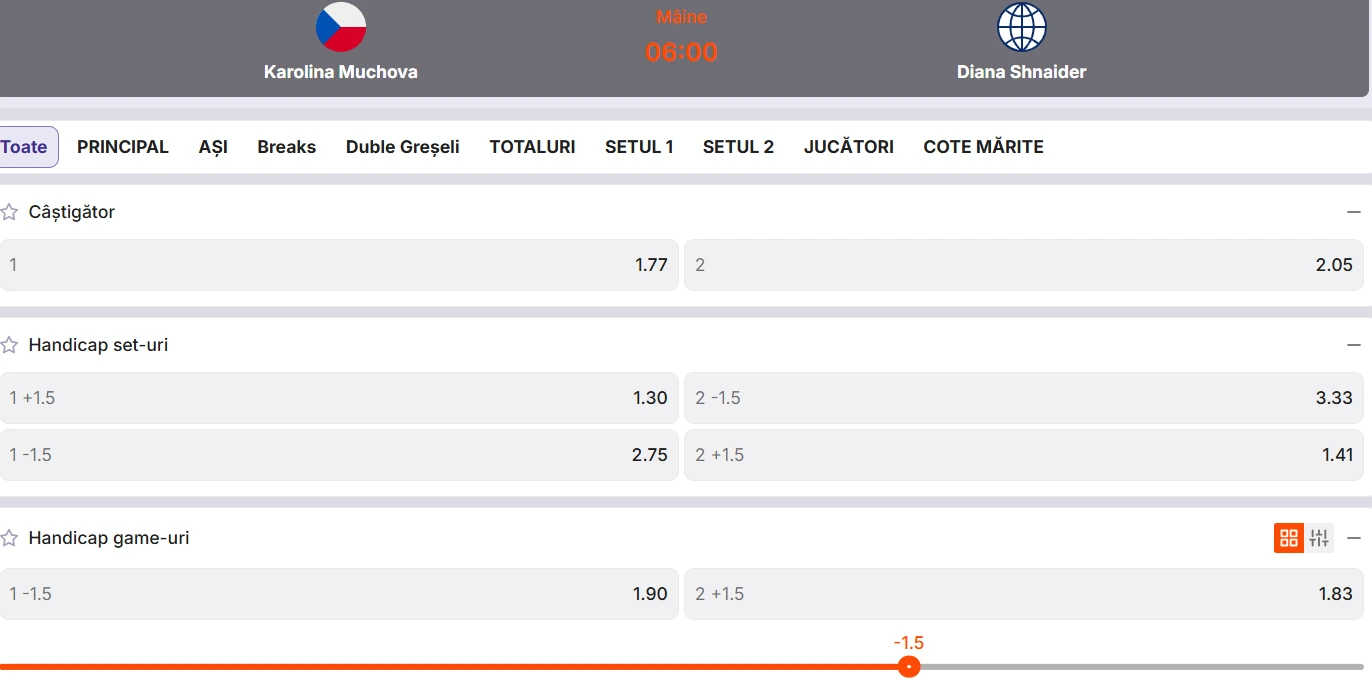Click the Diana Shnaider player name

(1021, 72)
